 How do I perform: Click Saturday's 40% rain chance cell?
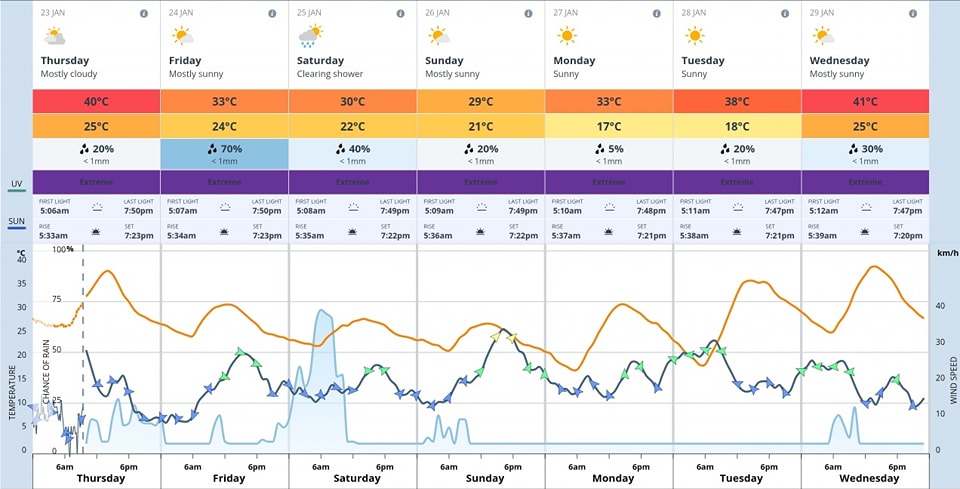tap(353, 154)
